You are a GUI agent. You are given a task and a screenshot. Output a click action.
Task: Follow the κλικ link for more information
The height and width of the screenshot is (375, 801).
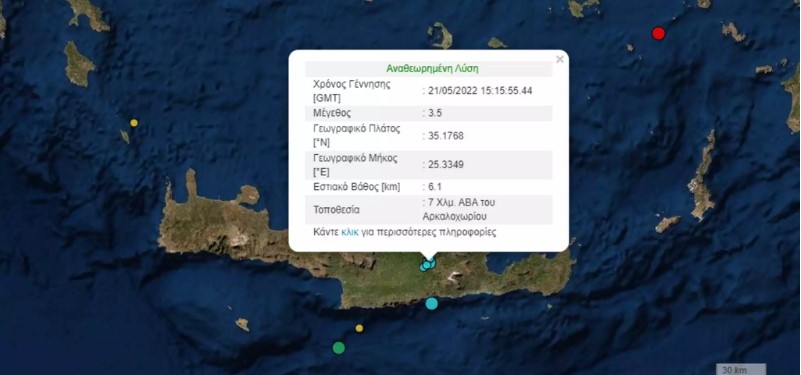(349, 232)
